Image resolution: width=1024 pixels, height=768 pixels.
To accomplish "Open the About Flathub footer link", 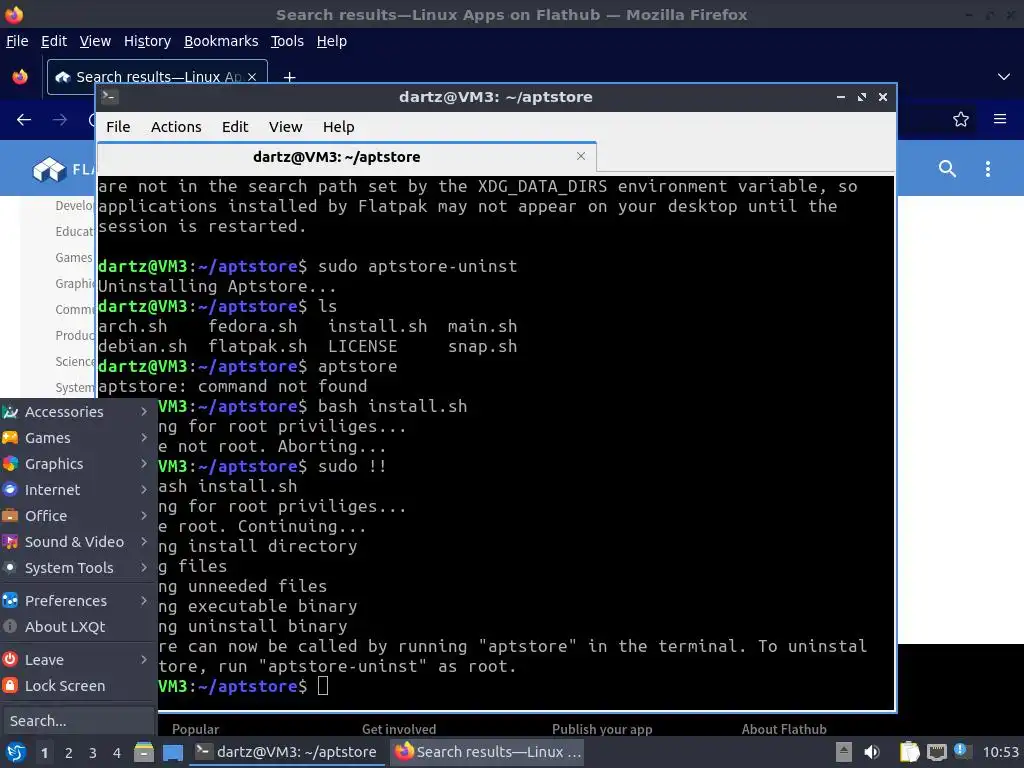I will (x=784, y=729).
